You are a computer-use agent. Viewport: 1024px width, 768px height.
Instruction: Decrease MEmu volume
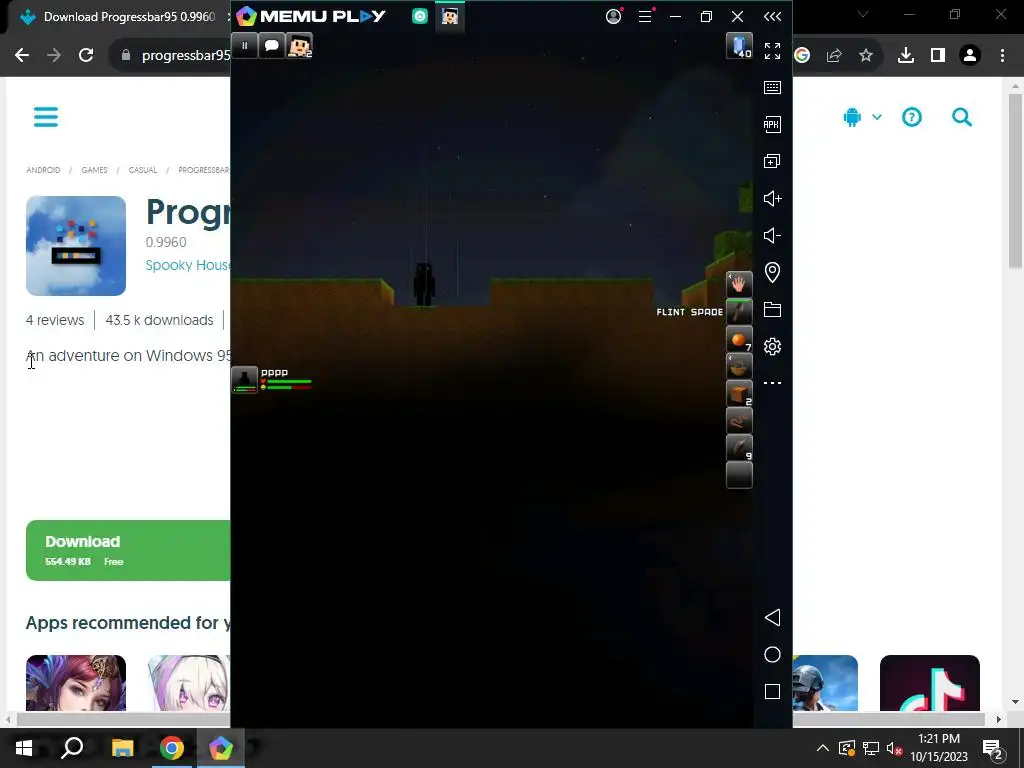(773, 236)
